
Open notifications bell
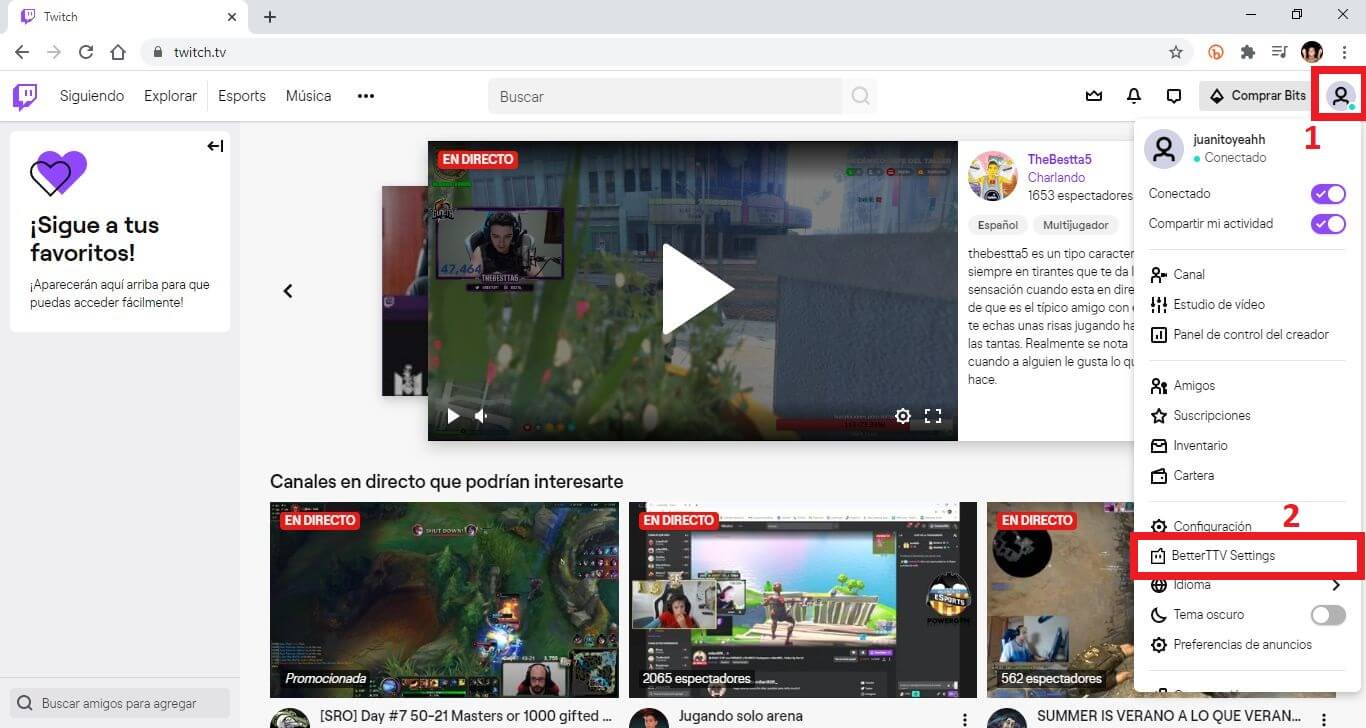[x=1134, y=96]
